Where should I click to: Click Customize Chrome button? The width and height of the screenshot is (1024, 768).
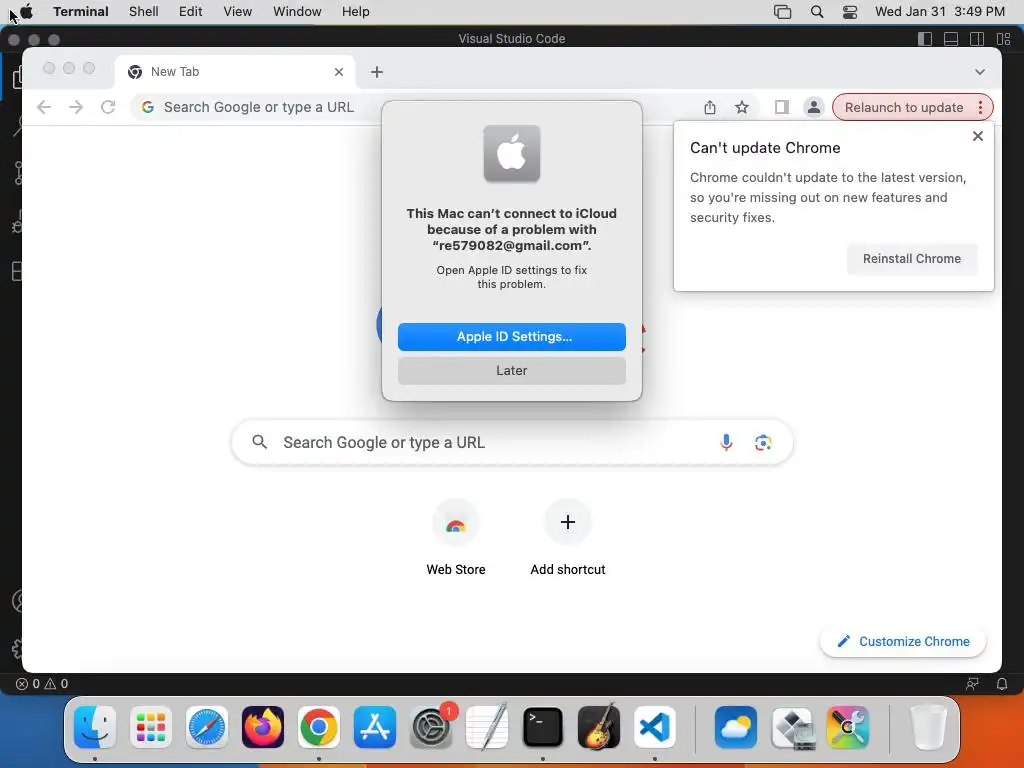[x=903, y=641]
